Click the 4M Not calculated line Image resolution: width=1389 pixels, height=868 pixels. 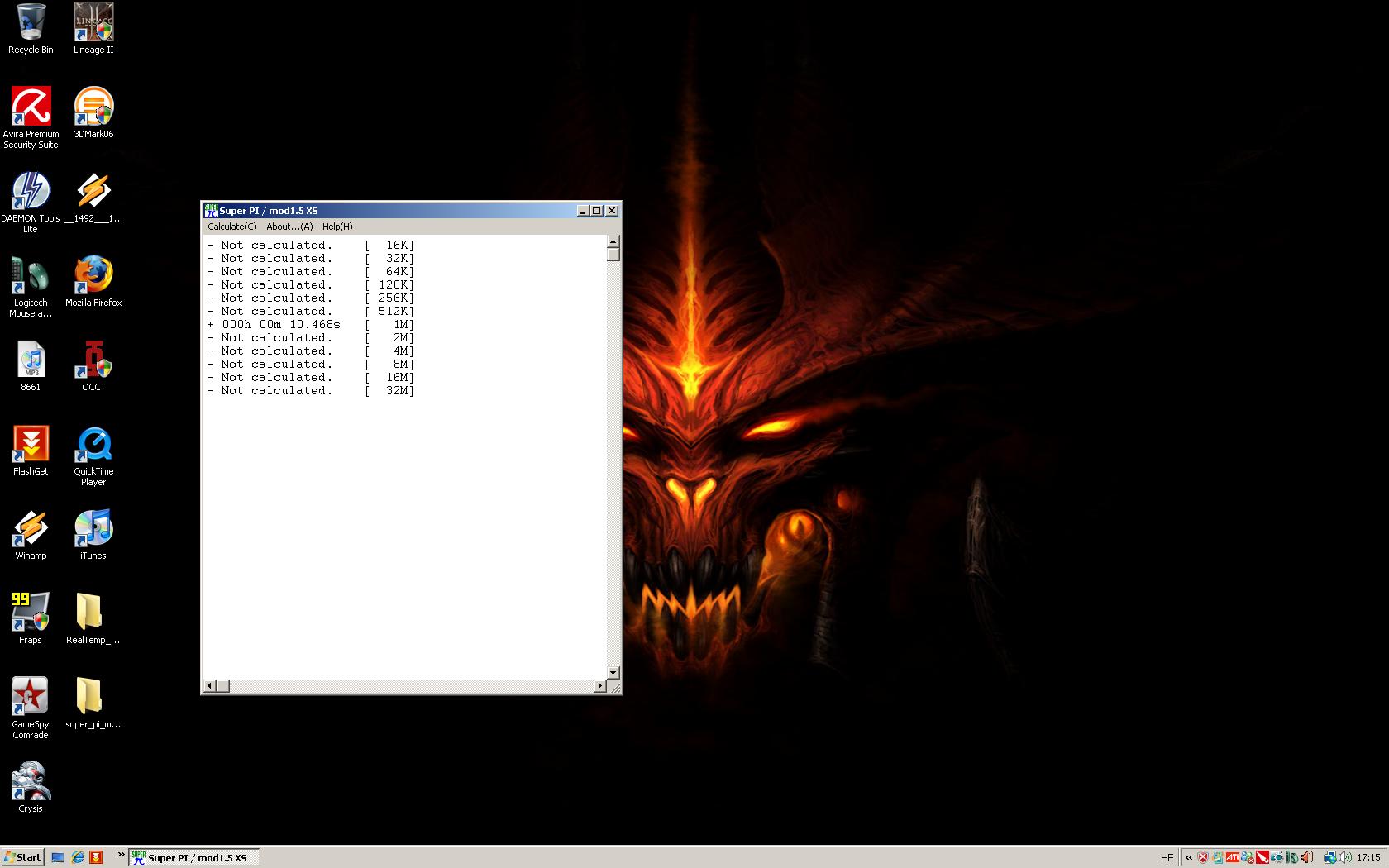pyautogui.click(x=310, y=351)
